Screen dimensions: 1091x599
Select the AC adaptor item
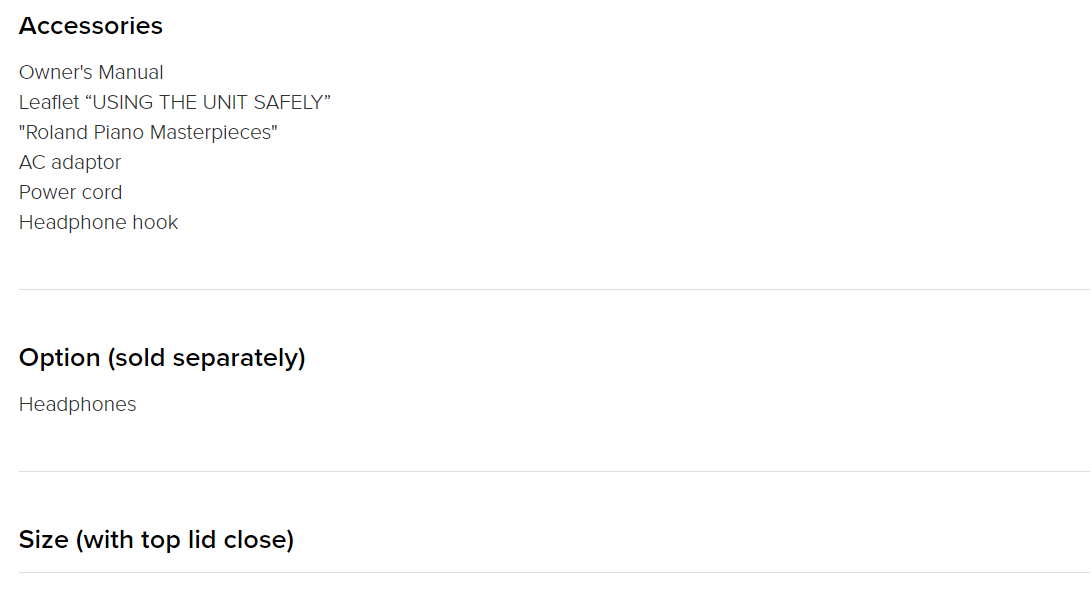[70, 162]
